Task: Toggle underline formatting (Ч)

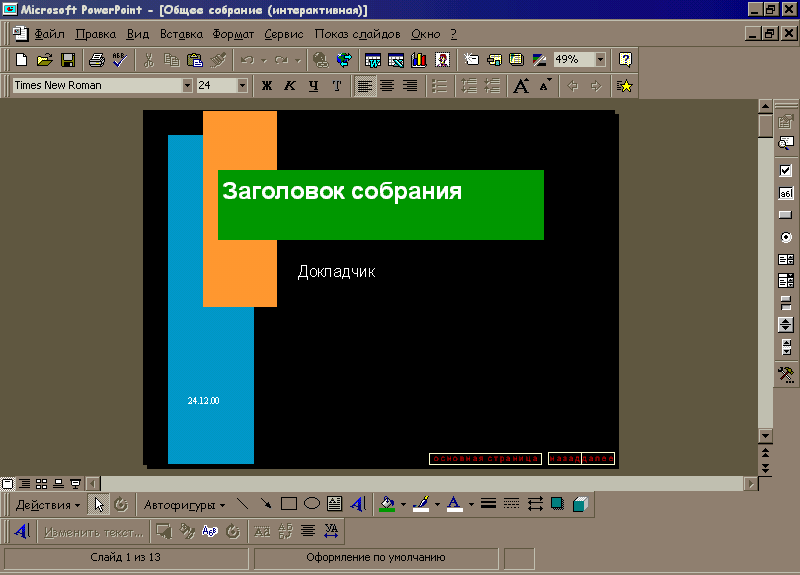Action: (313, 86)
